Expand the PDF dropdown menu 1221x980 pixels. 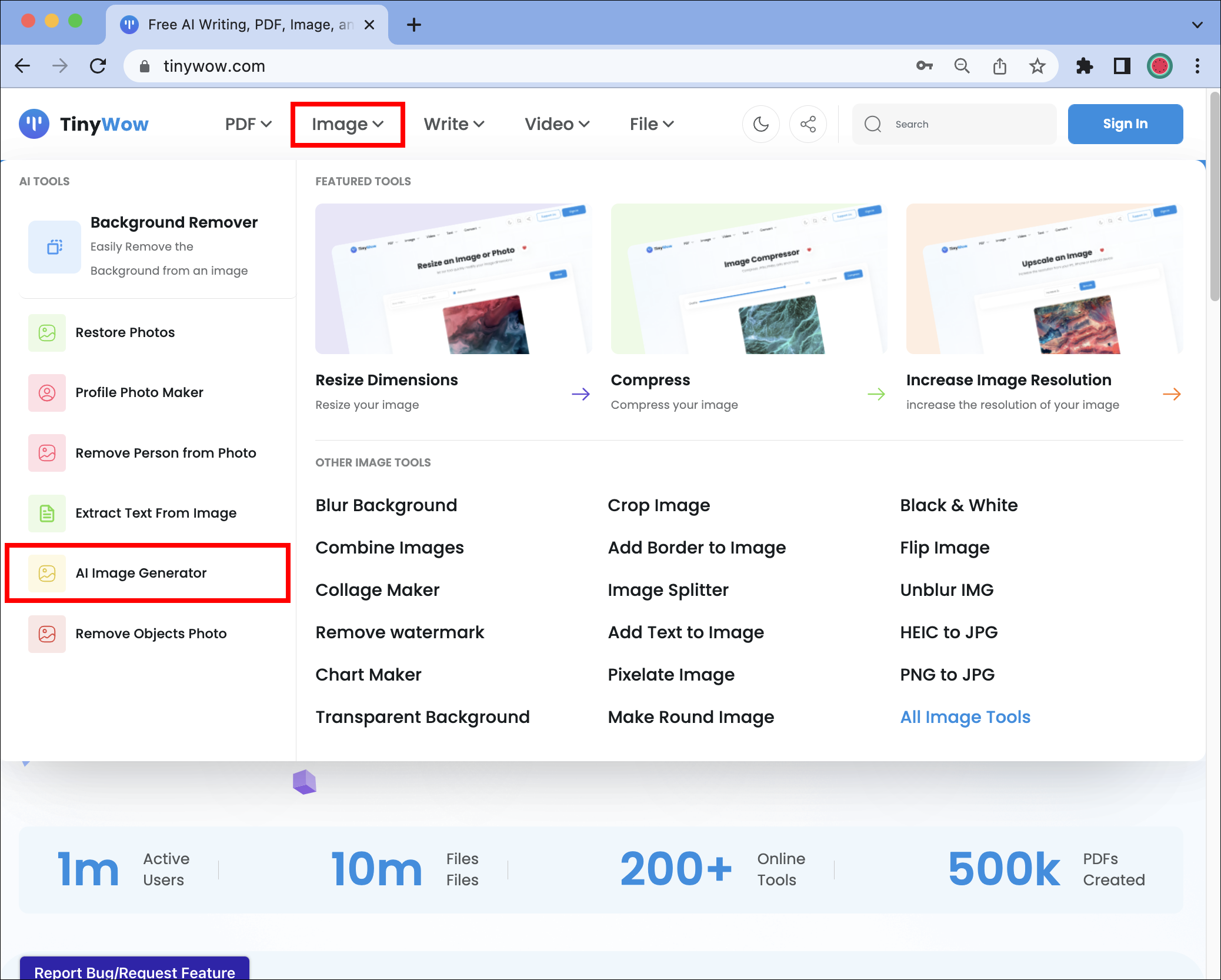click(248, 124)
